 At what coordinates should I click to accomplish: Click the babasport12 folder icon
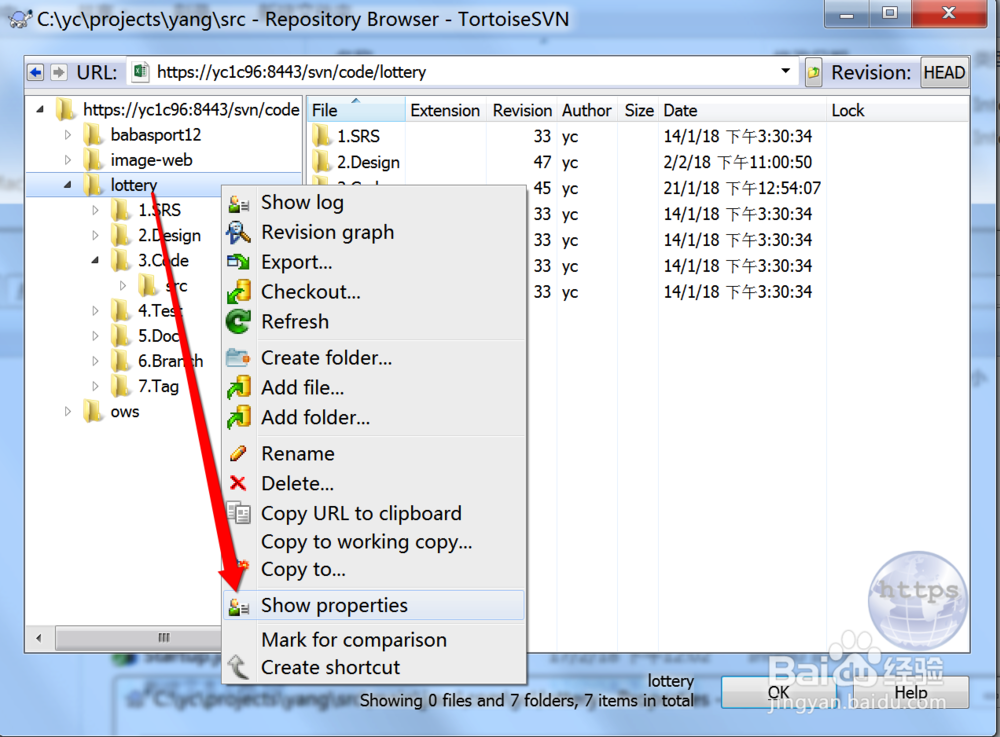pyautogui.click(x=94, y=135)
